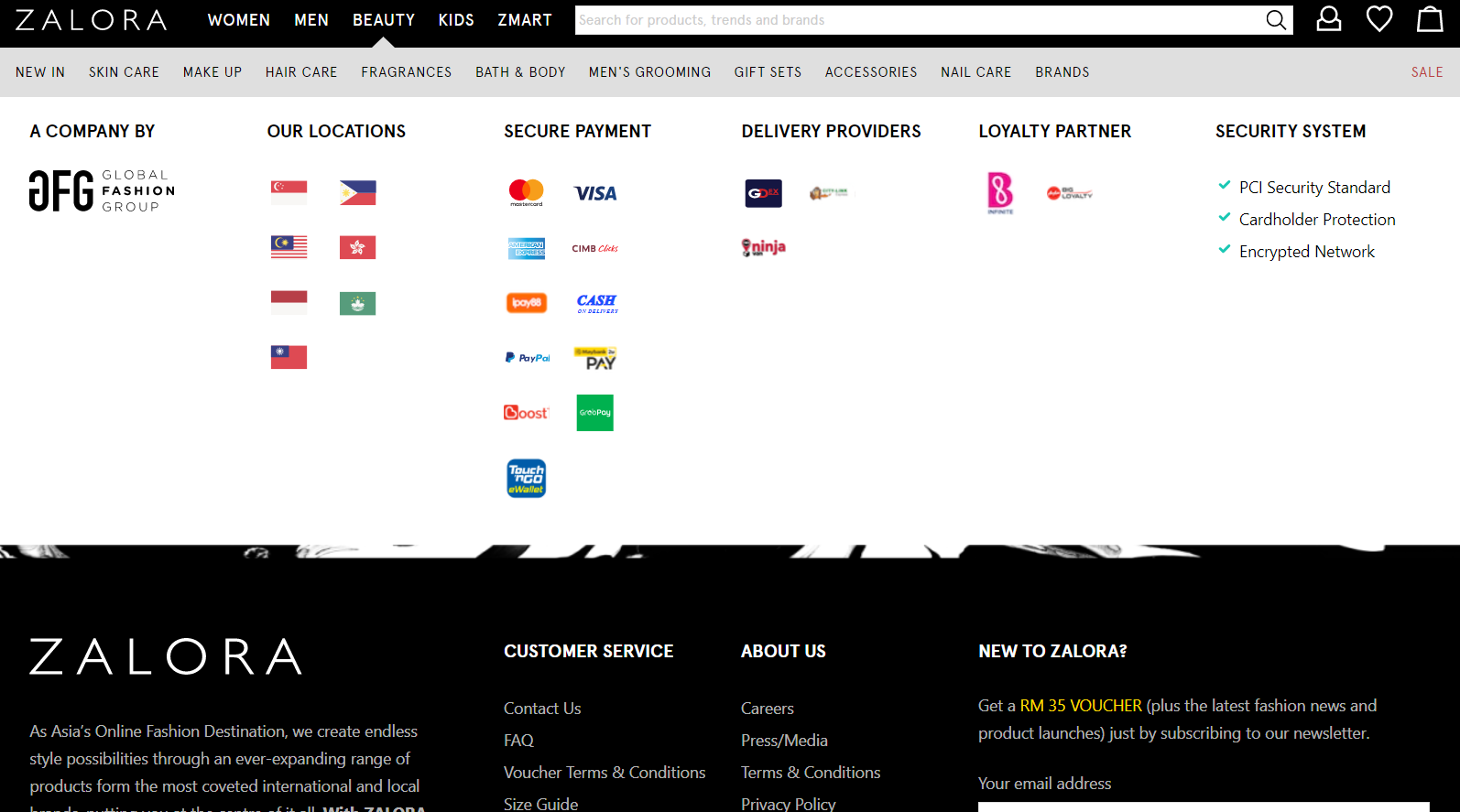Screen dimensions: 1460x812
Task: Open the Press/Media link
Action: click(x=784, y=741)
